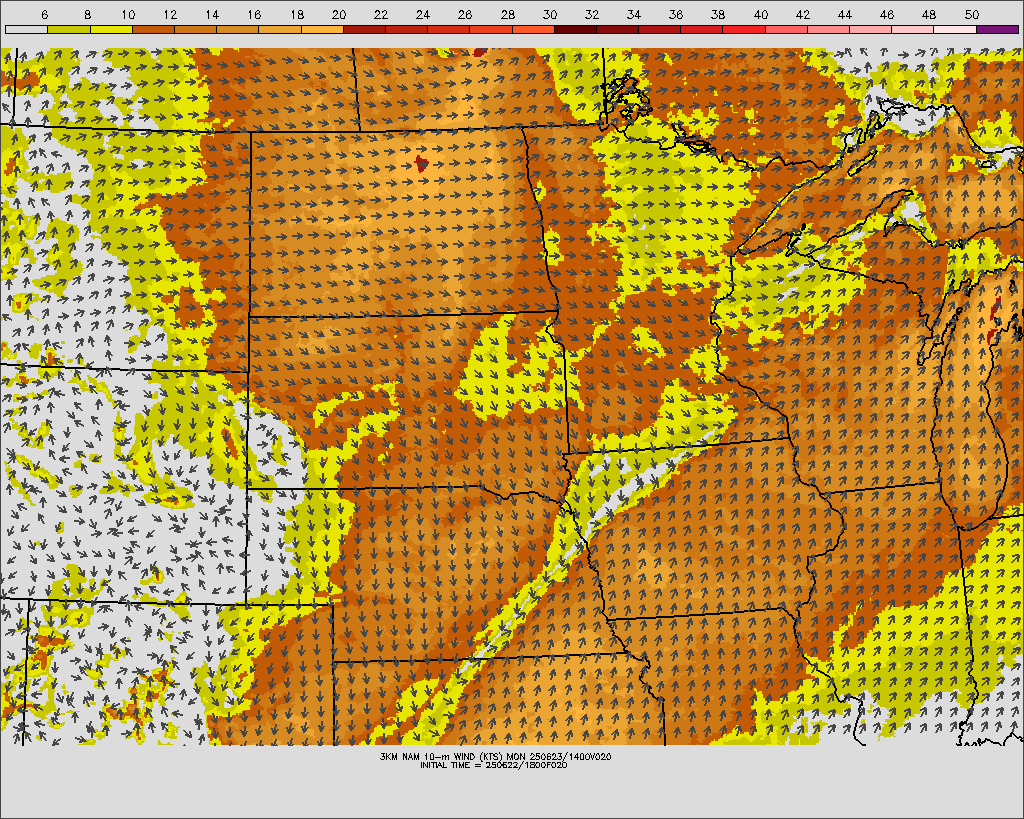The image size is (1024, 819).
Task: Click the gray legend swatch left of 6
Action: 27,29
